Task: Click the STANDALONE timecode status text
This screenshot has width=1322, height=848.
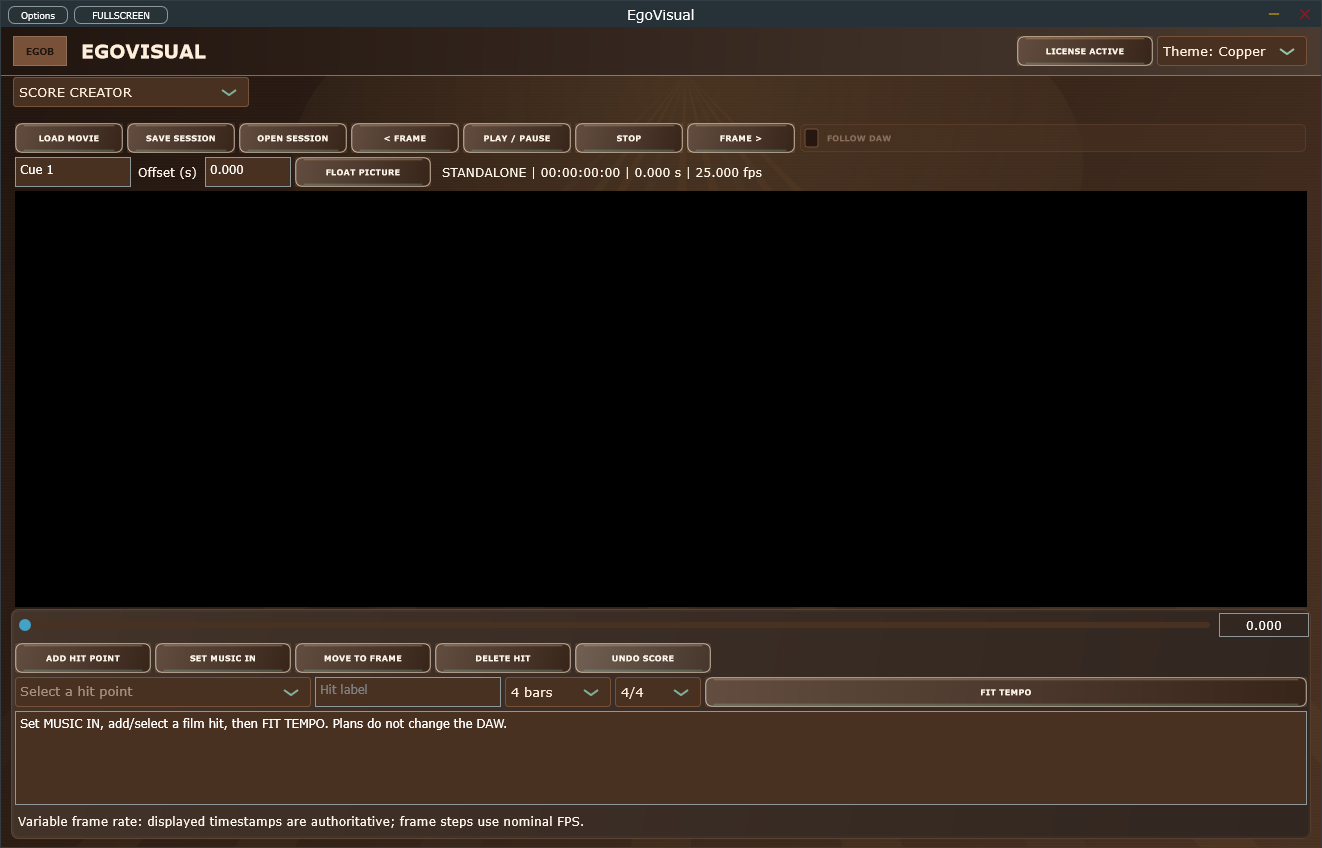Action: click(602, 172)
